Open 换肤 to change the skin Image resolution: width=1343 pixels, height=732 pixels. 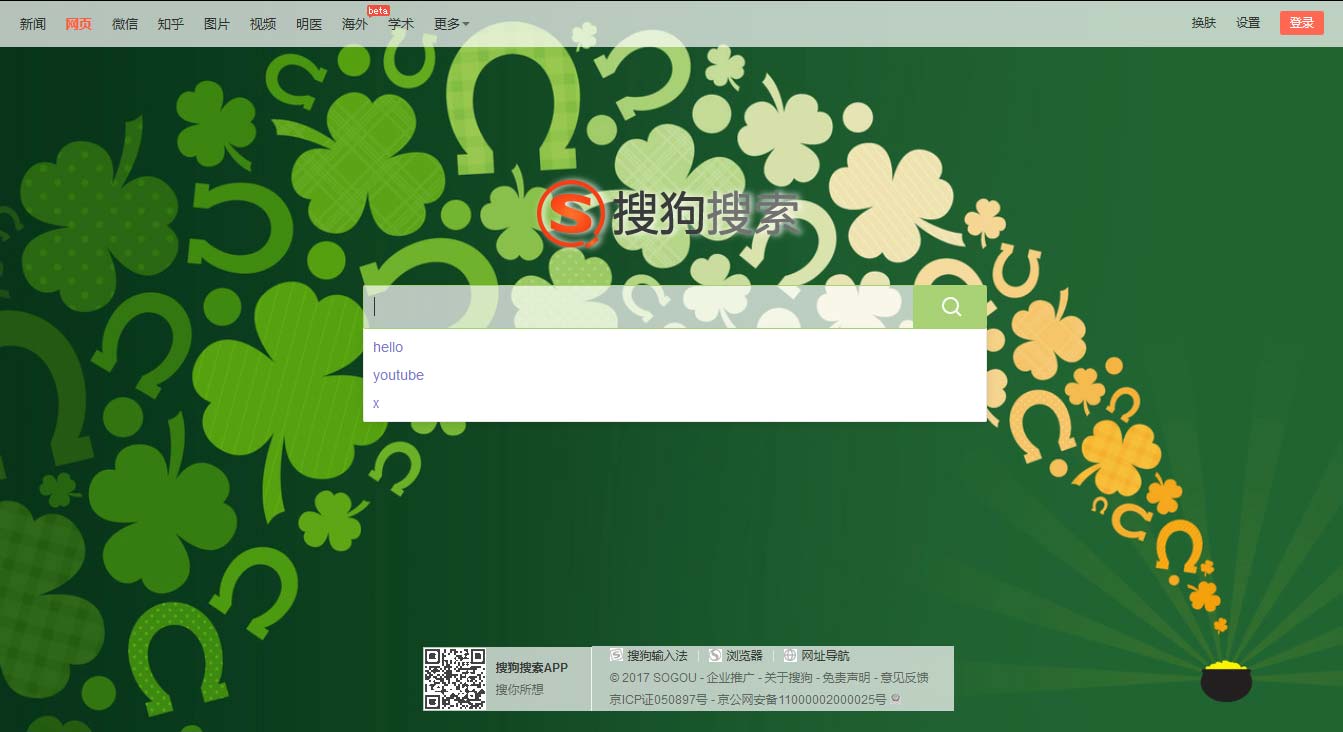(x=1204, y=23)
